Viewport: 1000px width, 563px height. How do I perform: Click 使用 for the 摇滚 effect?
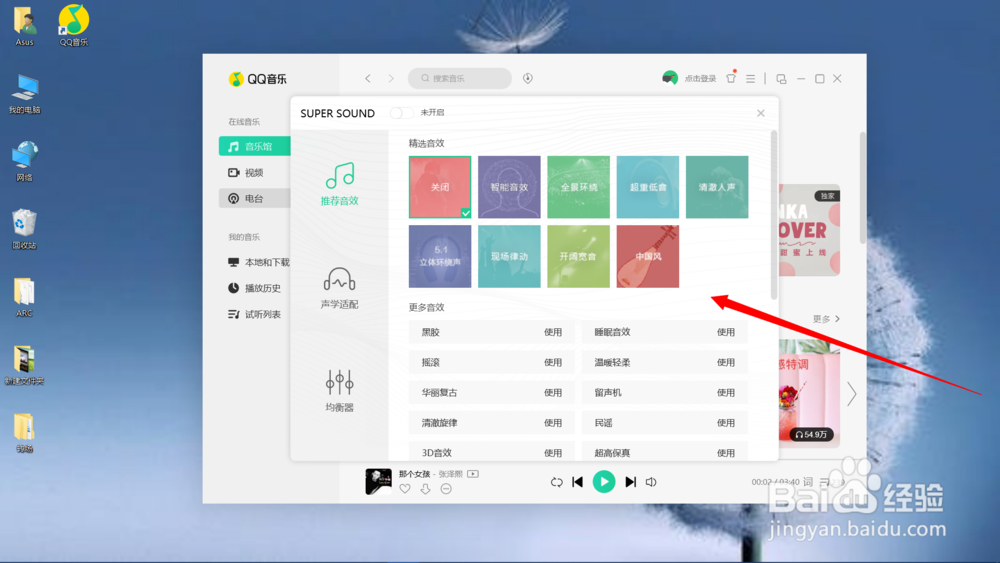(553, 362)
